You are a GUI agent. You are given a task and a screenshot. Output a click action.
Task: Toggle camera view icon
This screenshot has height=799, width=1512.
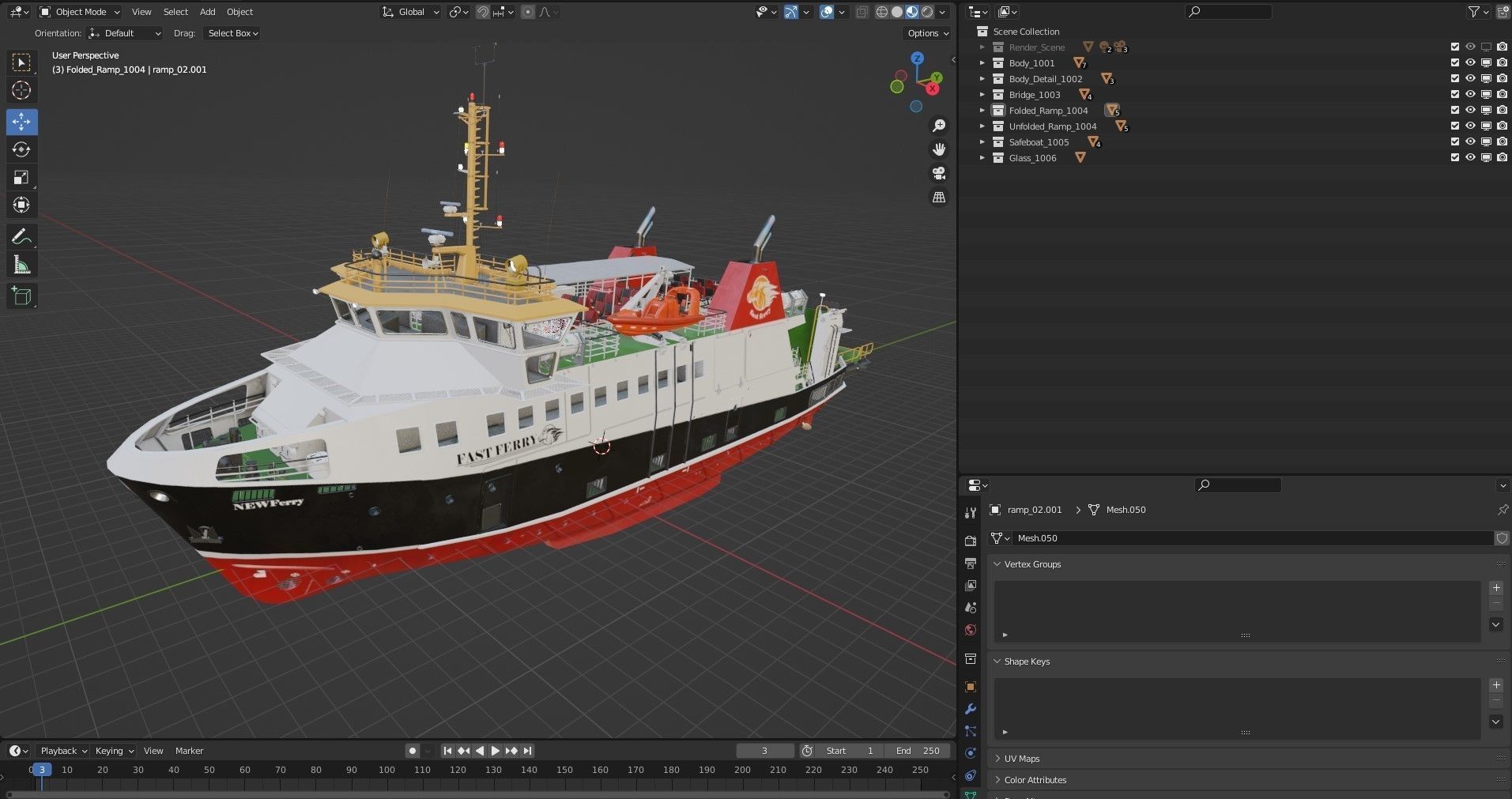939,173
